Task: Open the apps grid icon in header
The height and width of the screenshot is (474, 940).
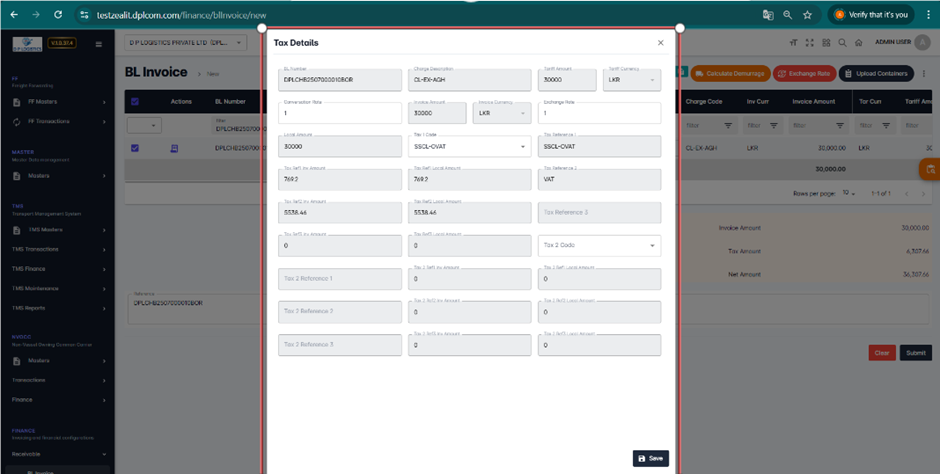Action: point(826,43)
